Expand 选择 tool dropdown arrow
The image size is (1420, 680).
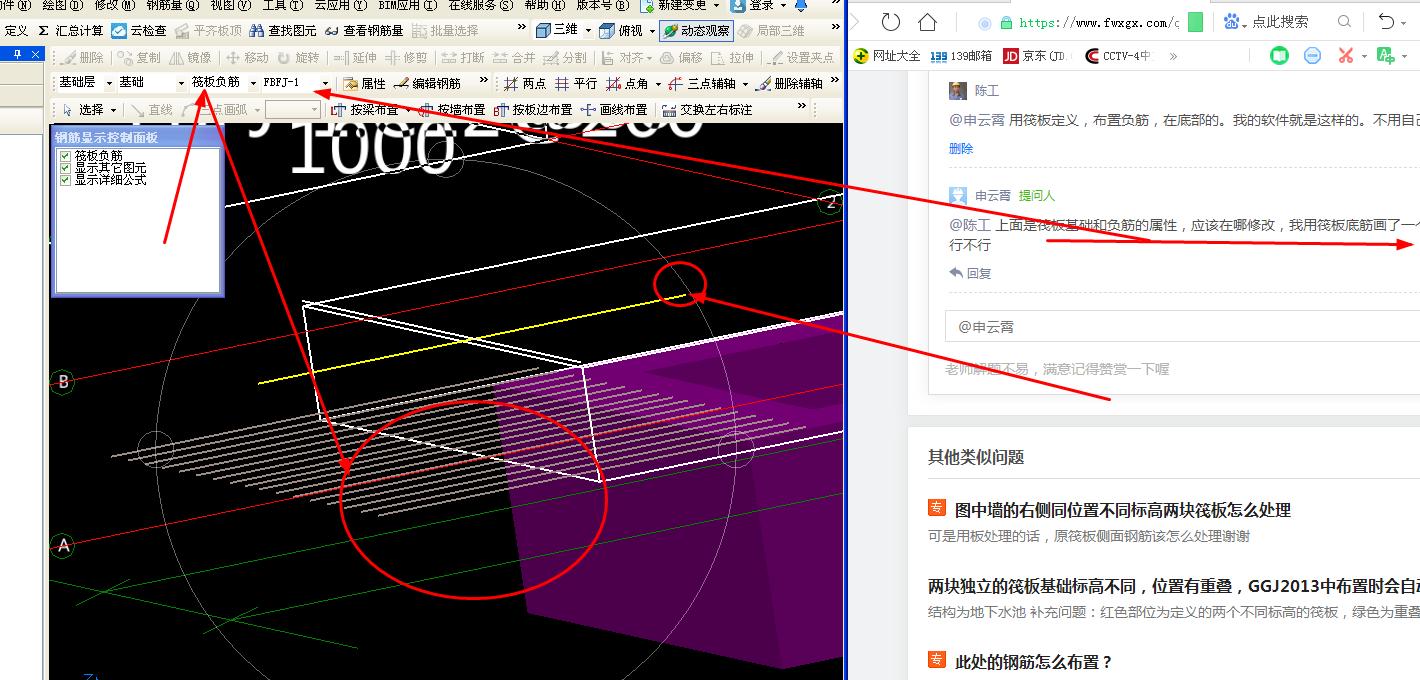pyautogui.click(x=113, y=110)
